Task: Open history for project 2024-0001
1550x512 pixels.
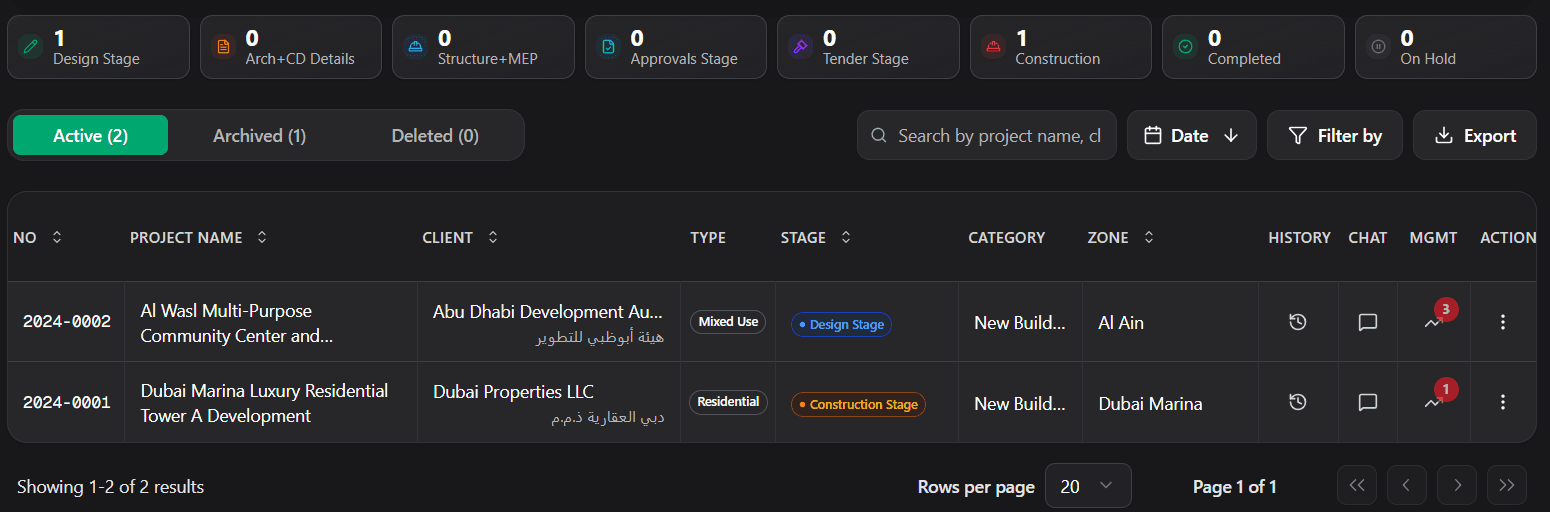Action: click(1298, 402)
